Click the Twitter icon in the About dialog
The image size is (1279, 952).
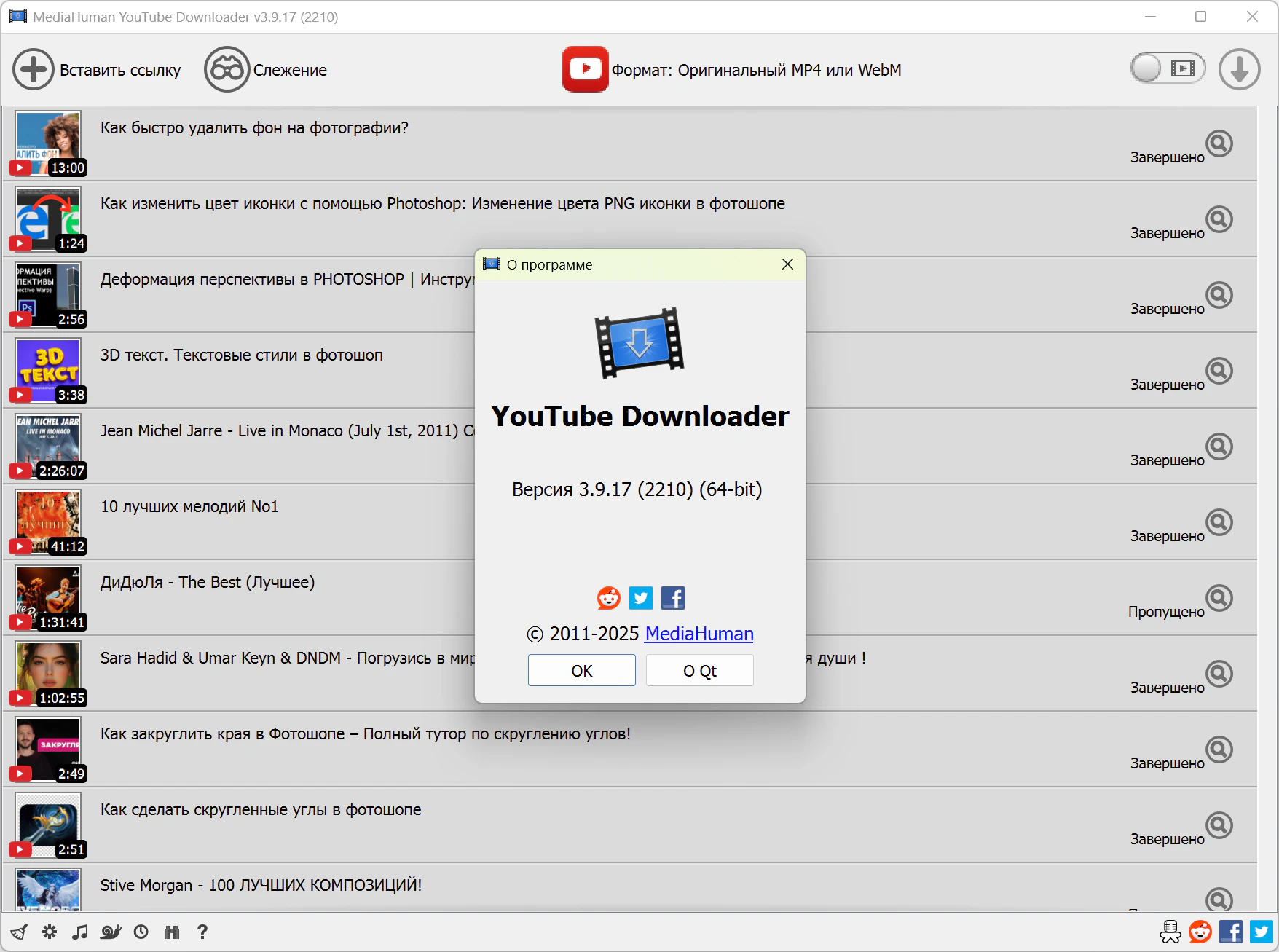tap(641, 598)
